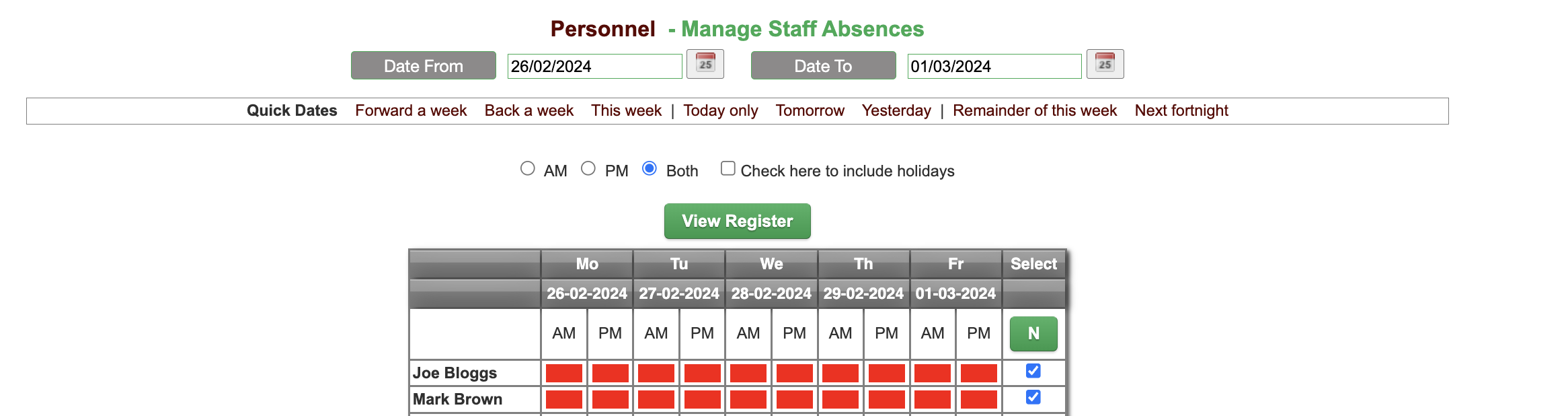Open the Date To calendar picker
1568x416 pixels.
(x=1105, y=64)
